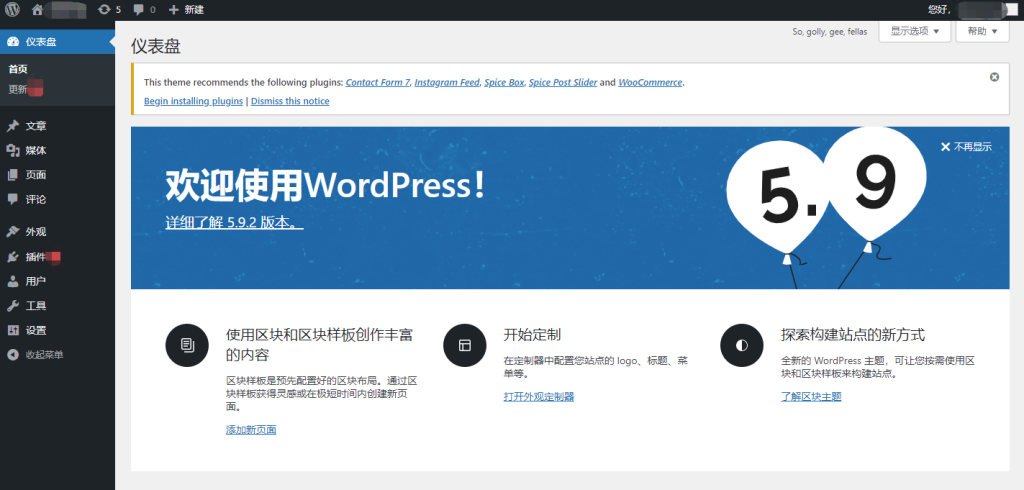Click the half-circle styles icon by 探索构建站点的新方式

pos(742,345)
